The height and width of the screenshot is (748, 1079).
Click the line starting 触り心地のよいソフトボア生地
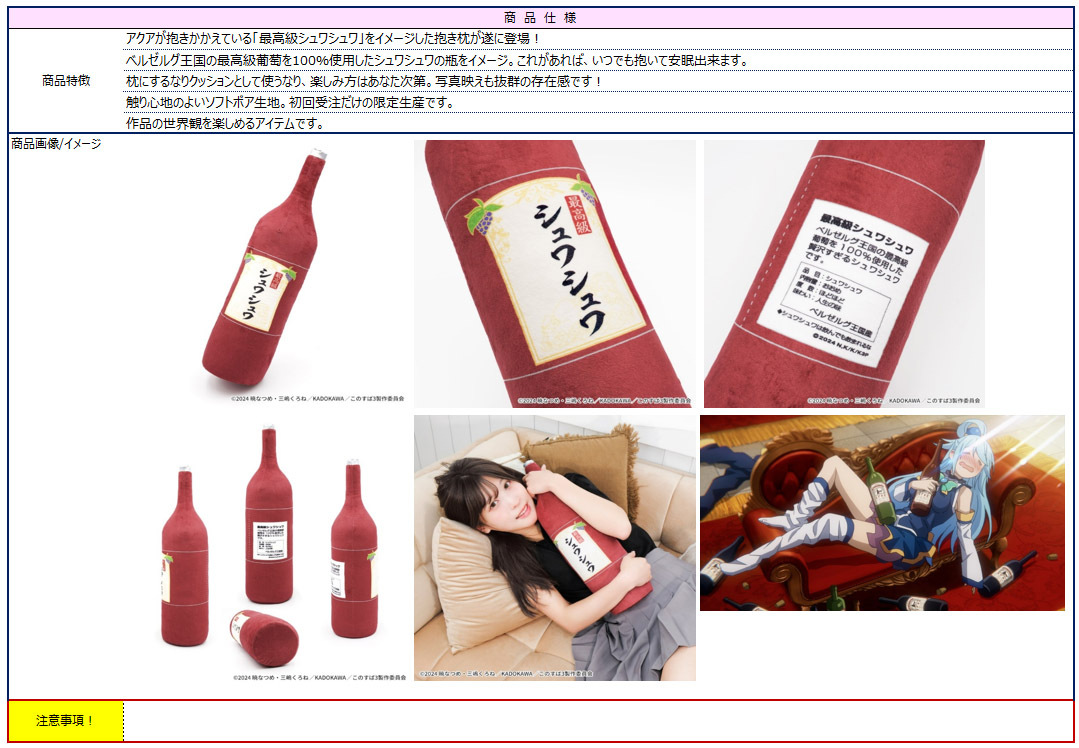[x=290, y=103]
